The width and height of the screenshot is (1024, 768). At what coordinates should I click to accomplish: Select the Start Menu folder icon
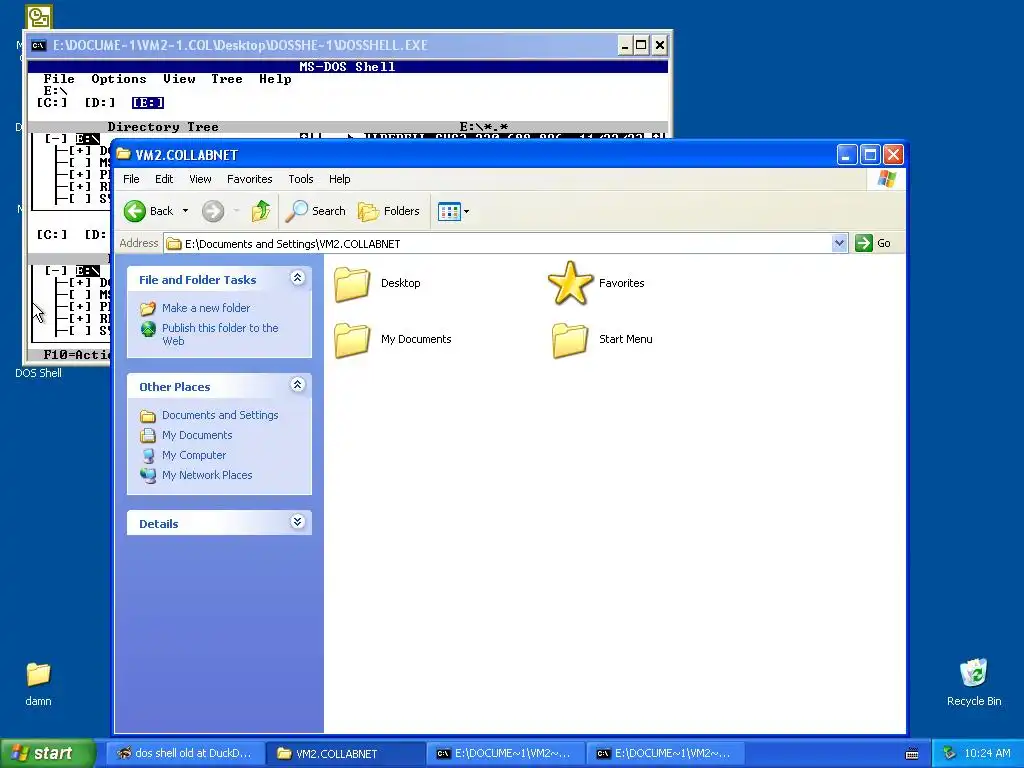(x=570, y=340)
